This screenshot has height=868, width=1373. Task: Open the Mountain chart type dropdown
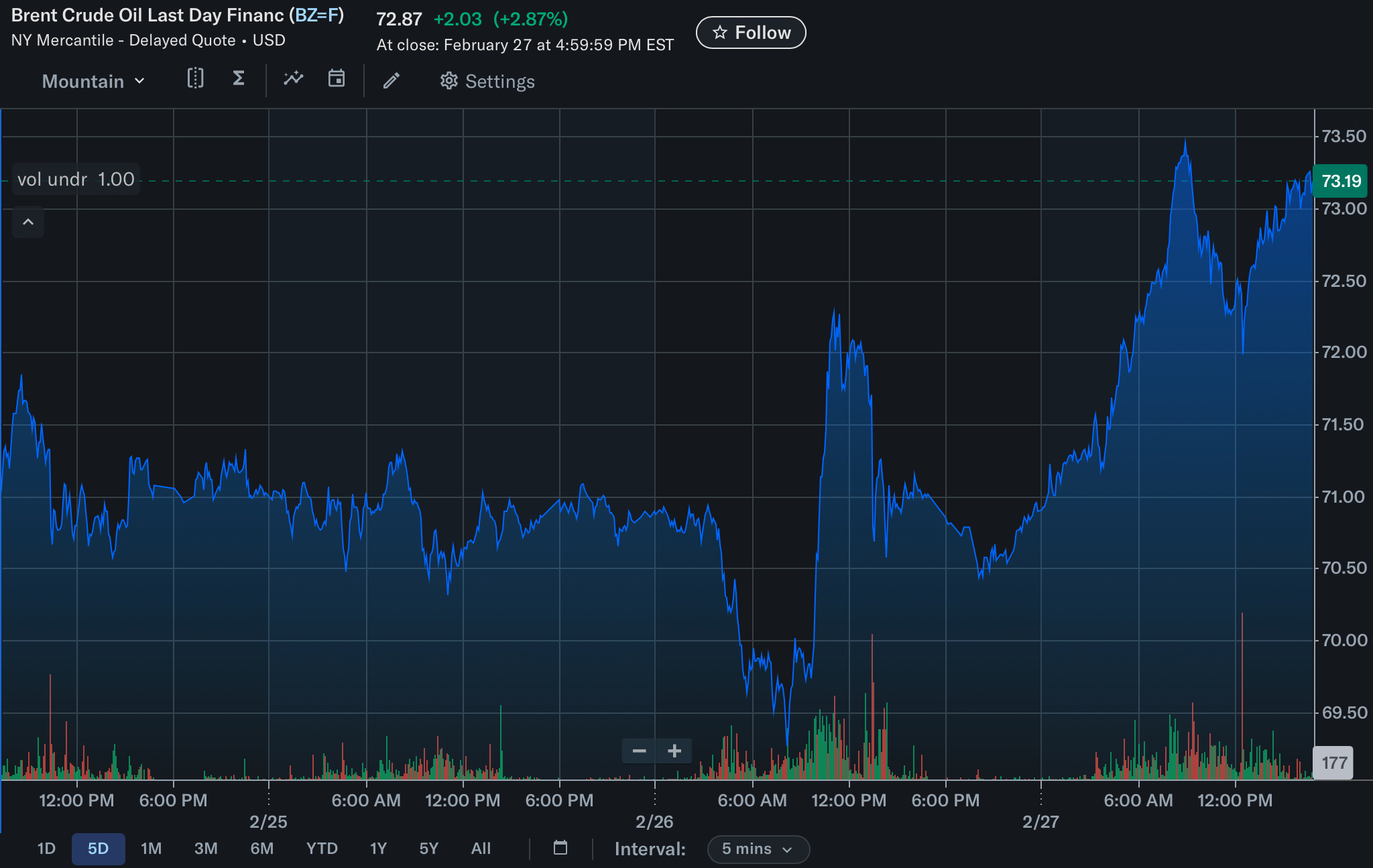click(93, 82)
